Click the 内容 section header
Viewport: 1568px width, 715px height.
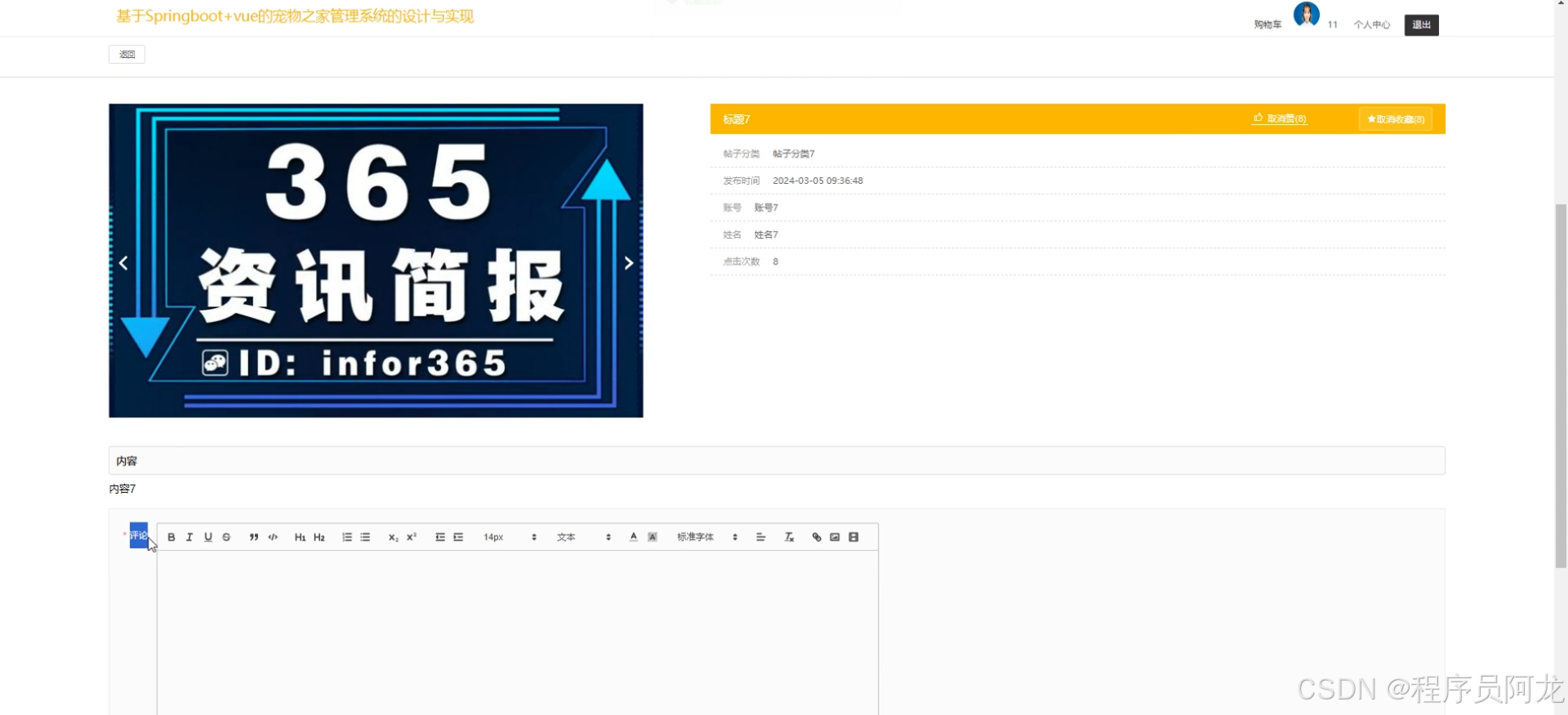pos(777,461)
